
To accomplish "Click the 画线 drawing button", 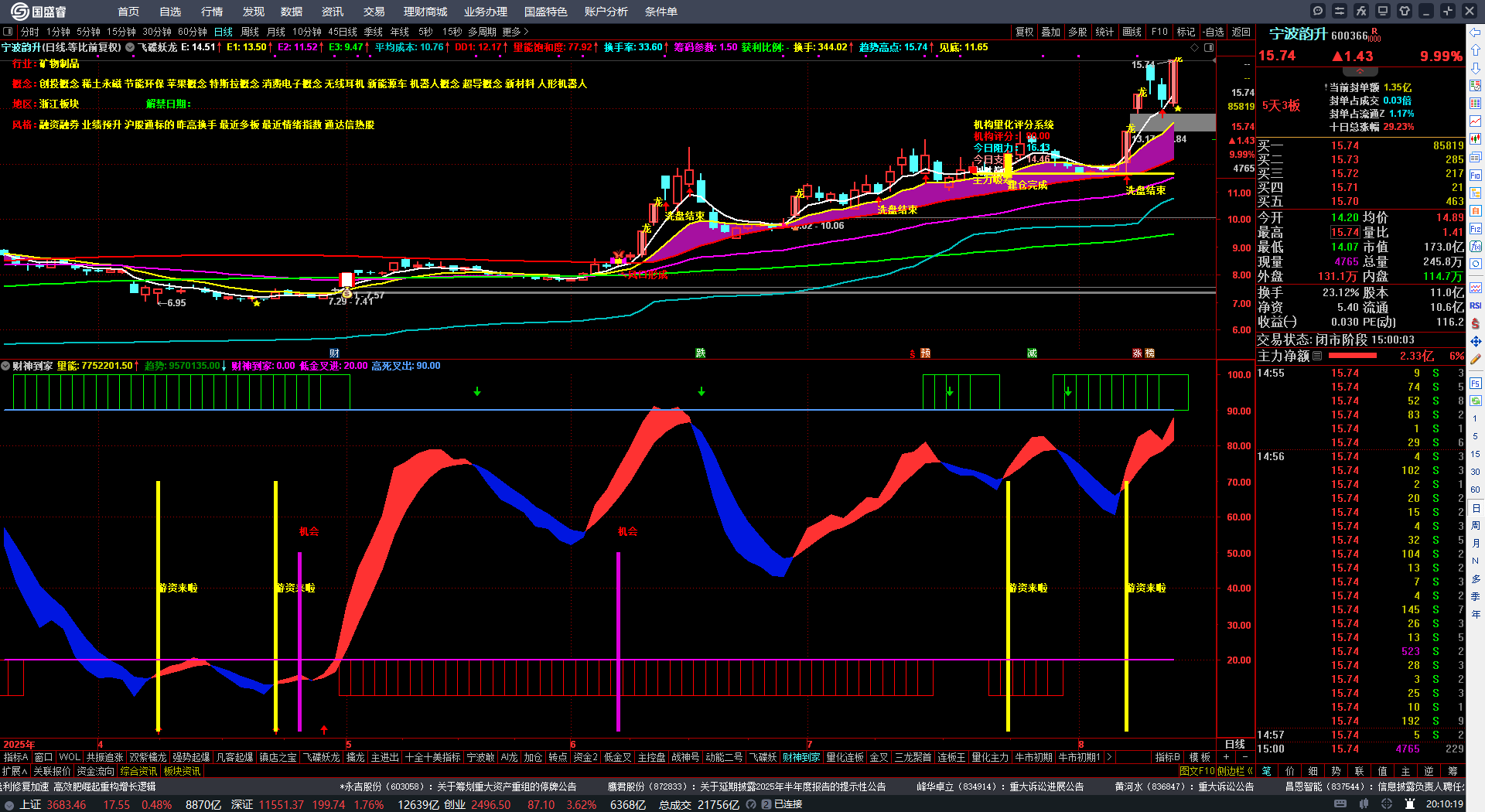I will (x=1132, y=32).
